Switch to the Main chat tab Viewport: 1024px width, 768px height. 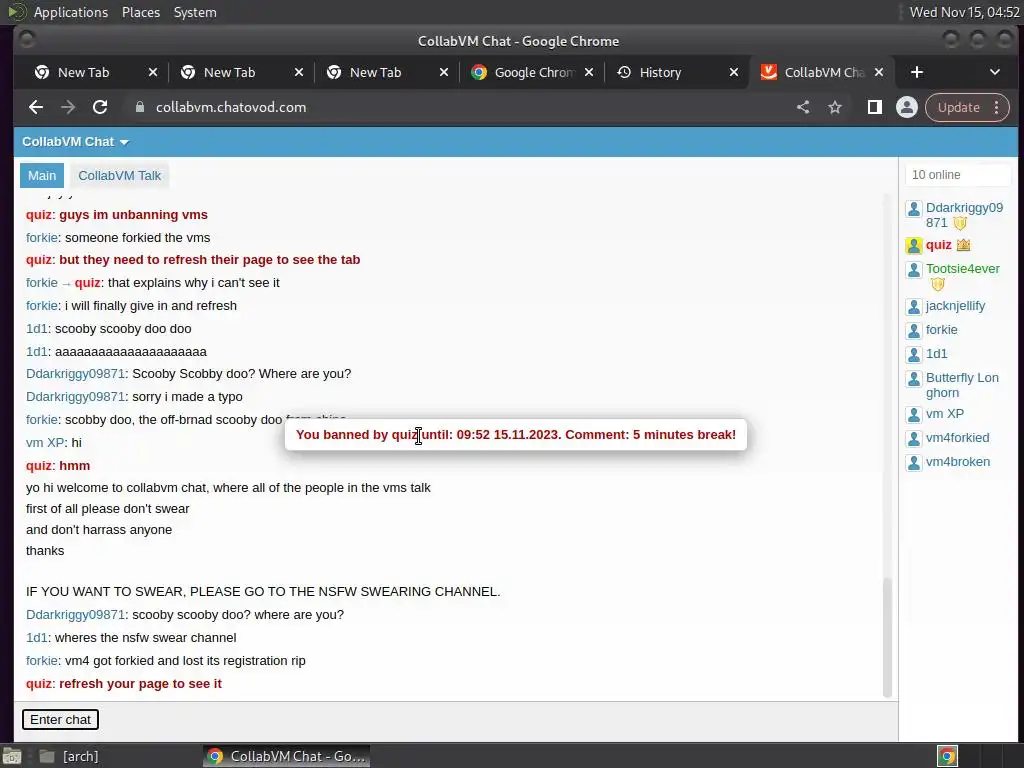pos(42,176)
